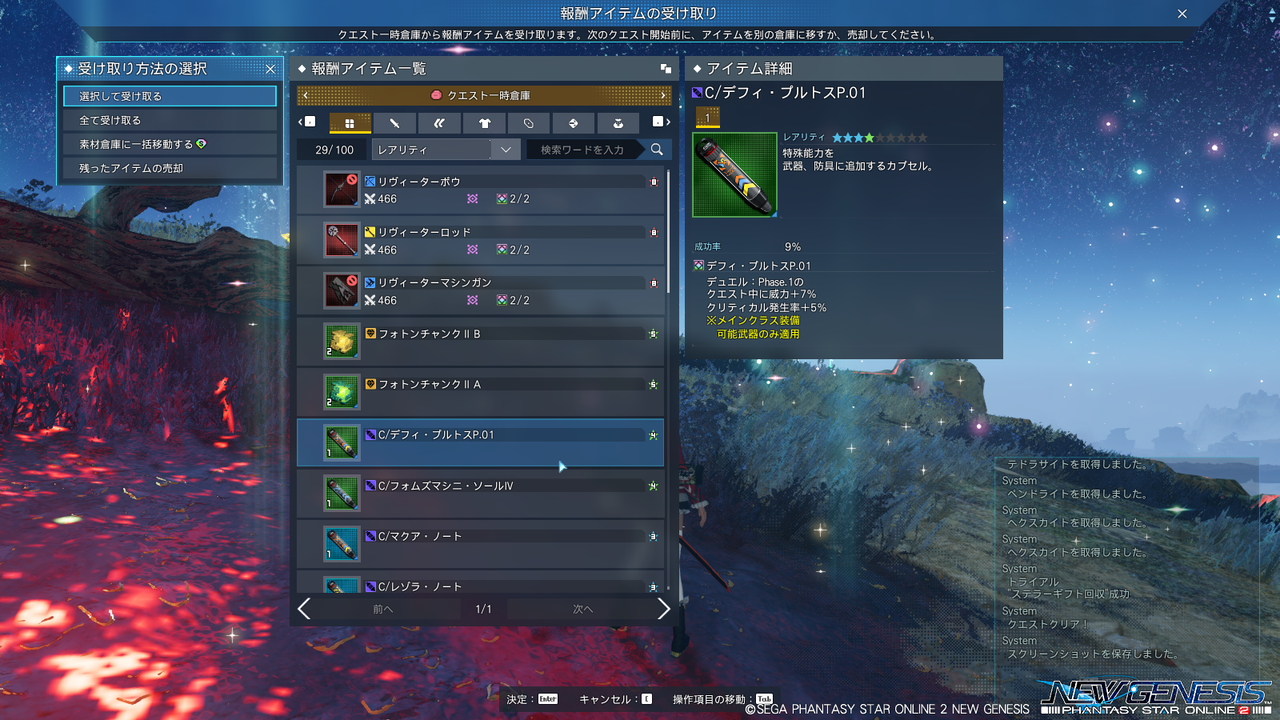The width and height of the screenshot is (1280, 720).
Task: Select C/レゾラ・ノート item row
Action: [x=481, y=581]
